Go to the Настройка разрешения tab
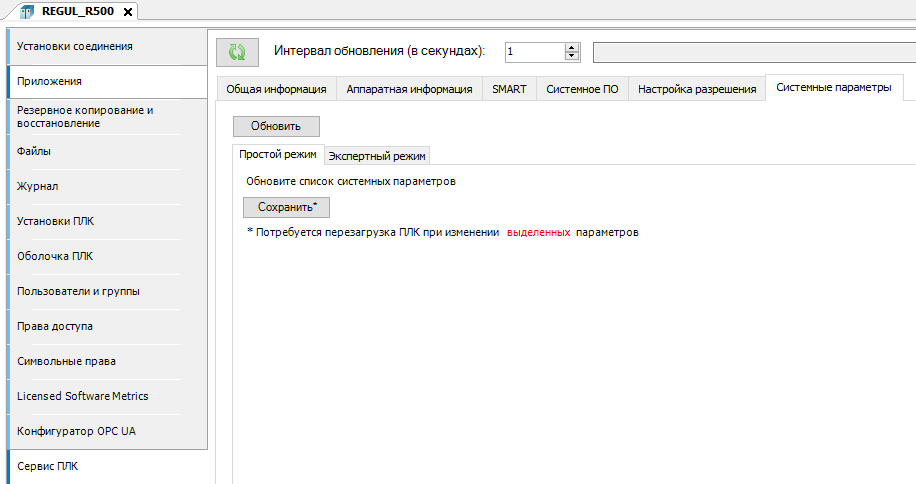Viewport: 916px width, 484px height. point(697,89)
